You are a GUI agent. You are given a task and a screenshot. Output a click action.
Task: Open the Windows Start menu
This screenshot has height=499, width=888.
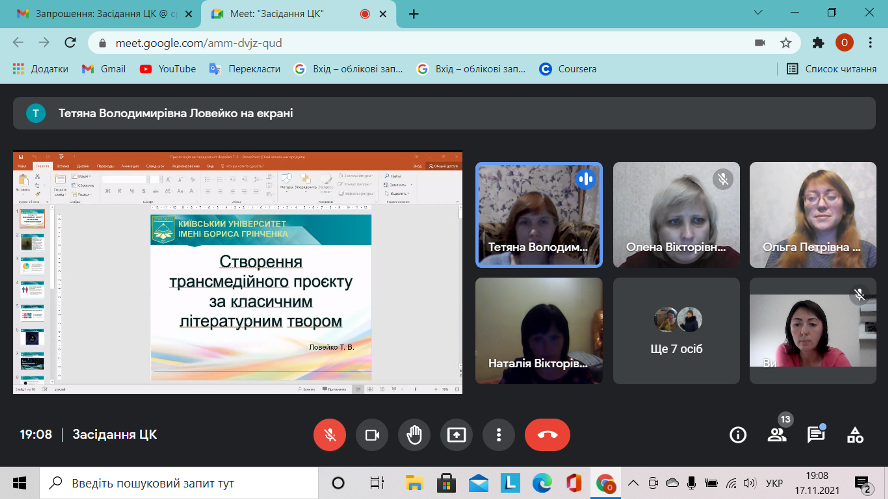pyautogui.click(x=19, y=483)
